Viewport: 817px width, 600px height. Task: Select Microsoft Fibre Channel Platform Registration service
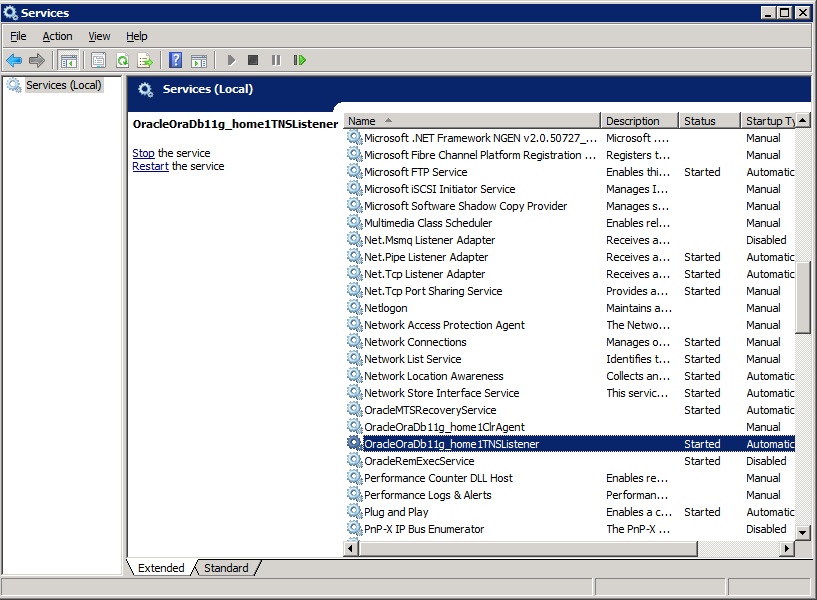pos(571,155)
